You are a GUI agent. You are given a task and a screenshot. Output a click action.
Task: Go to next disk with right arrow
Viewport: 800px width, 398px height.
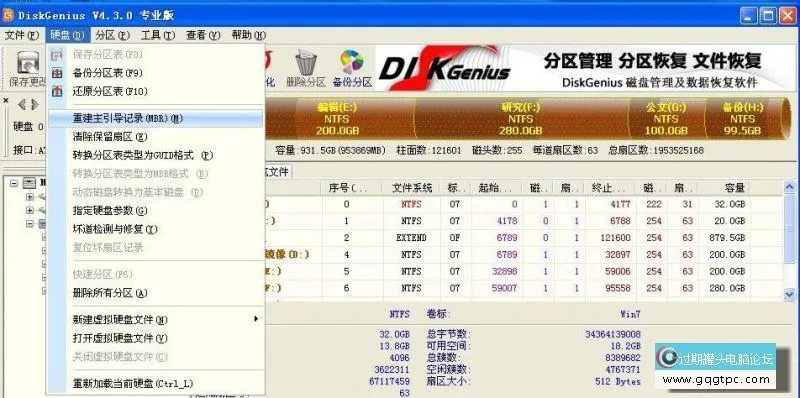click(x=35, y=105)
